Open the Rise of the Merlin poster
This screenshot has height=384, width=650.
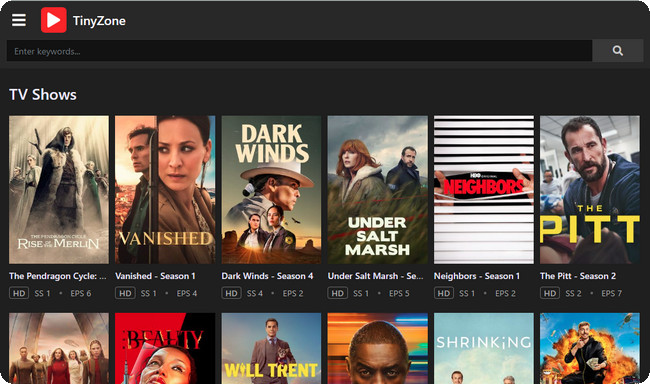click(59, 190)
